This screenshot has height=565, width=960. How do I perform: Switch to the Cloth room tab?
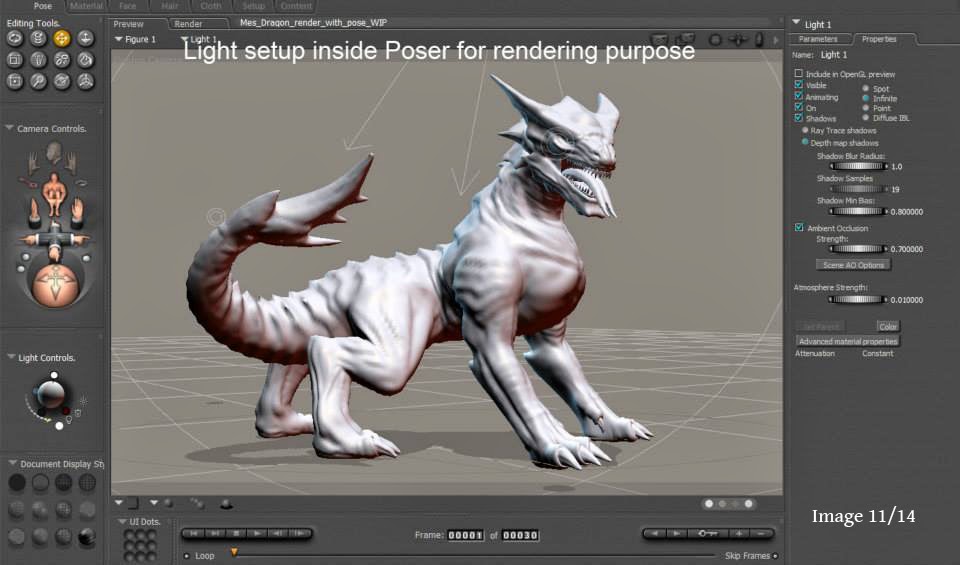coord(211,6)
